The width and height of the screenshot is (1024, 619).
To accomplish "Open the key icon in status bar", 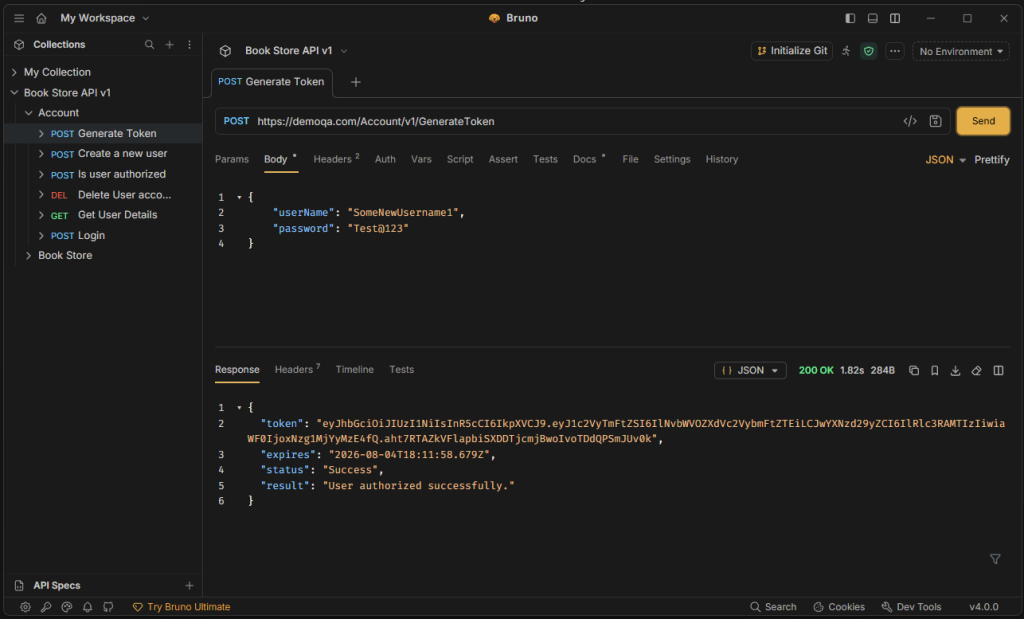I will click(x=46, y=607).
